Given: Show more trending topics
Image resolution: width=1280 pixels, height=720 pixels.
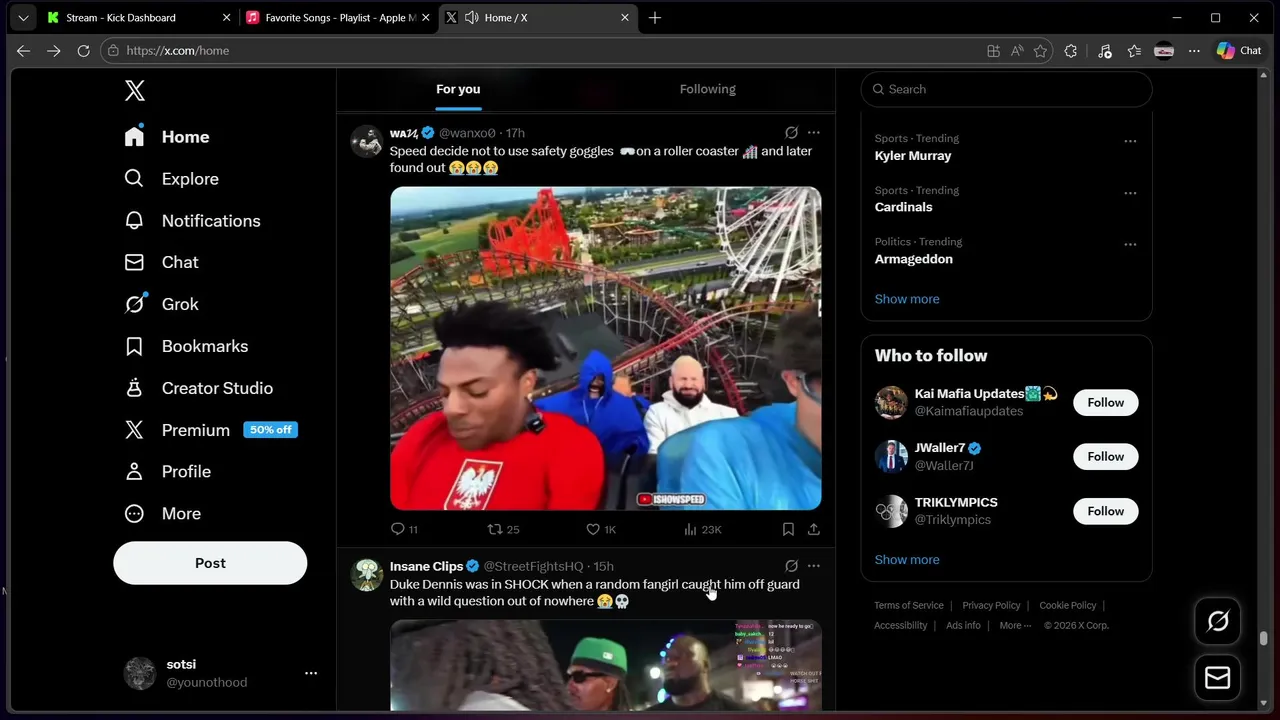Looking at the screenshot, I should click(x=907, y=299).
